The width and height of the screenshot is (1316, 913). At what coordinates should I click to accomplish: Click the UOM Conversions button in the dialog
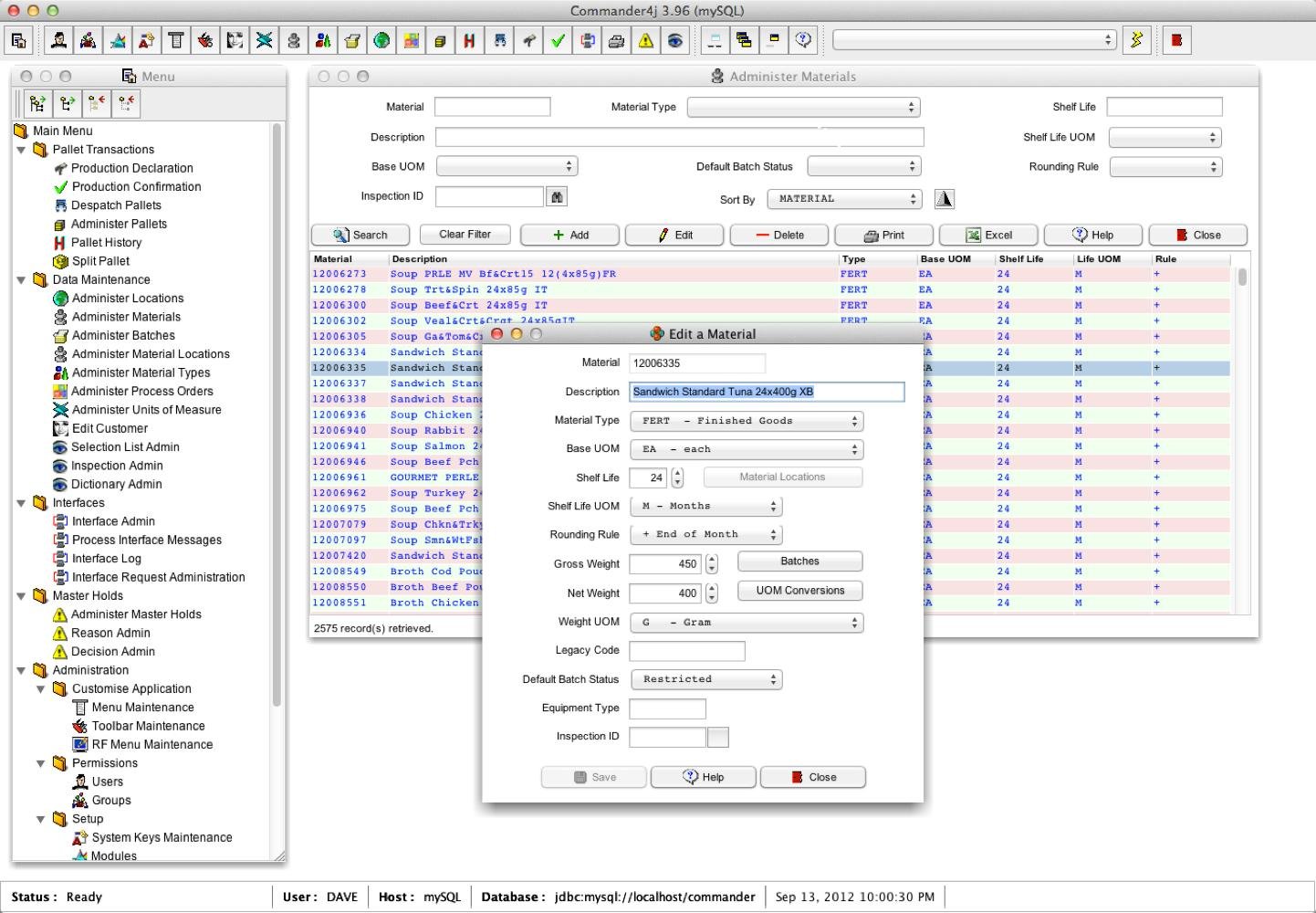pos(799,591)
